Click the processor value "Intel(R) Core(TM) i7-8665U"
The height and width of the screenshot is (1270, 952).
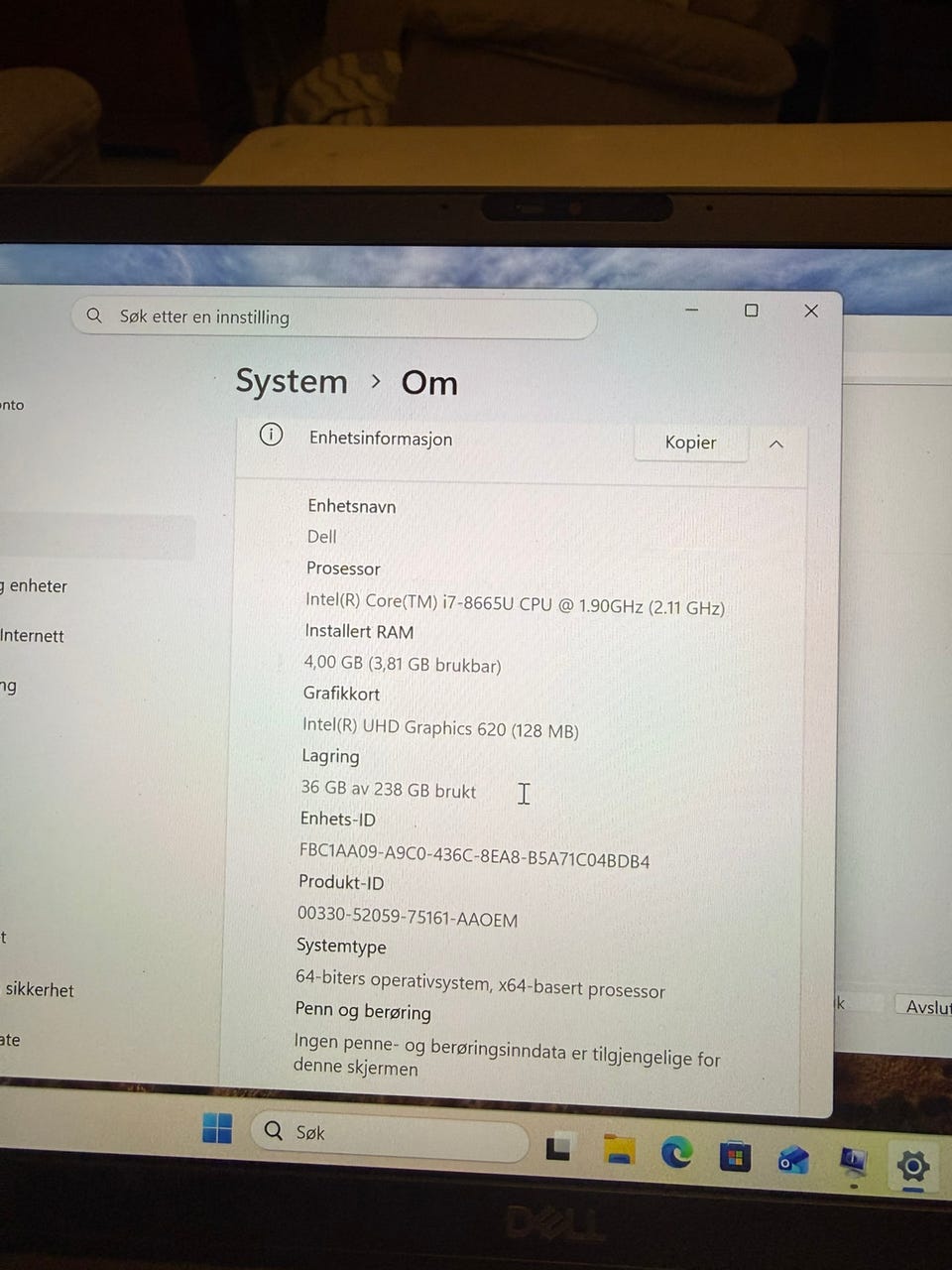pos(515,603)
